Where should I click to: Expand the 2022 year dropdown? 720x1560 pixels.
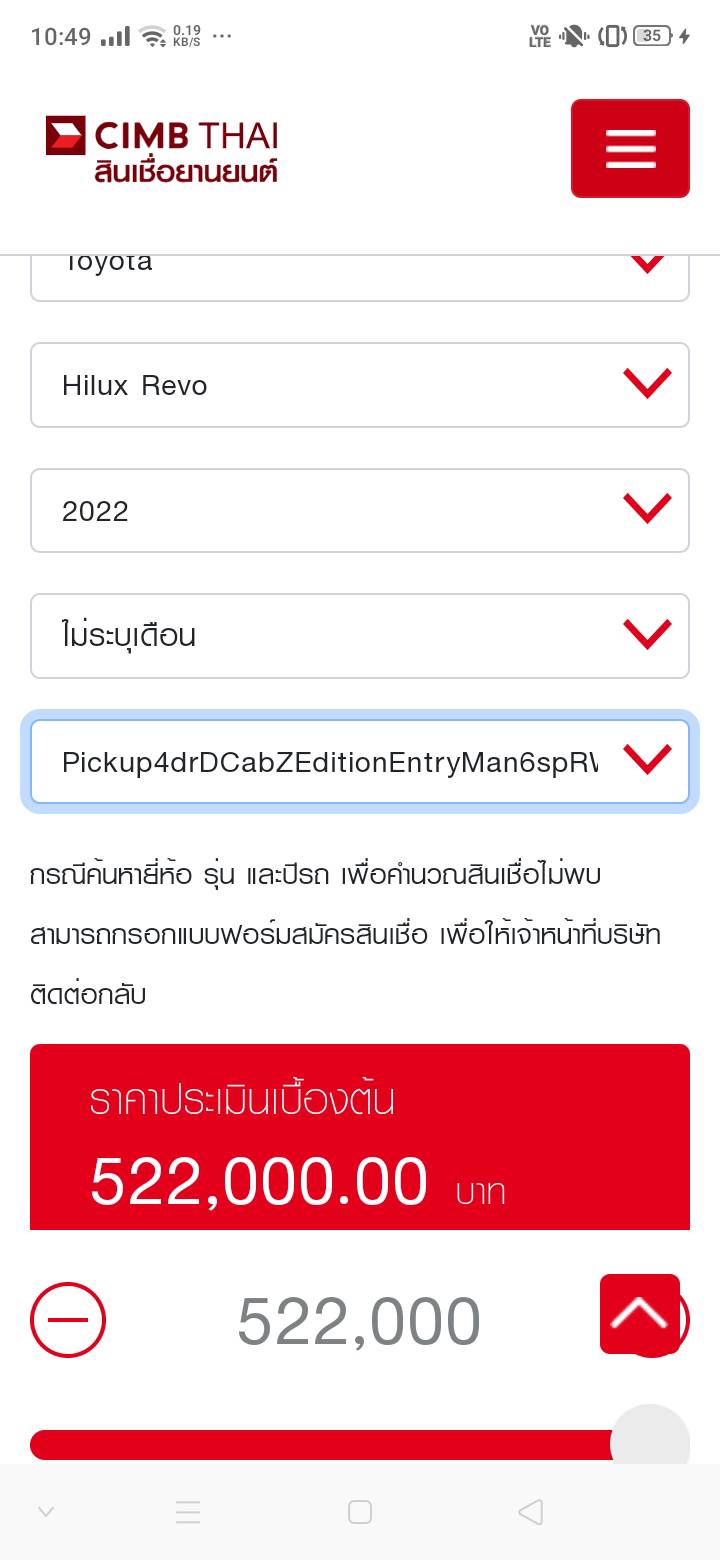tap(360, 510)
